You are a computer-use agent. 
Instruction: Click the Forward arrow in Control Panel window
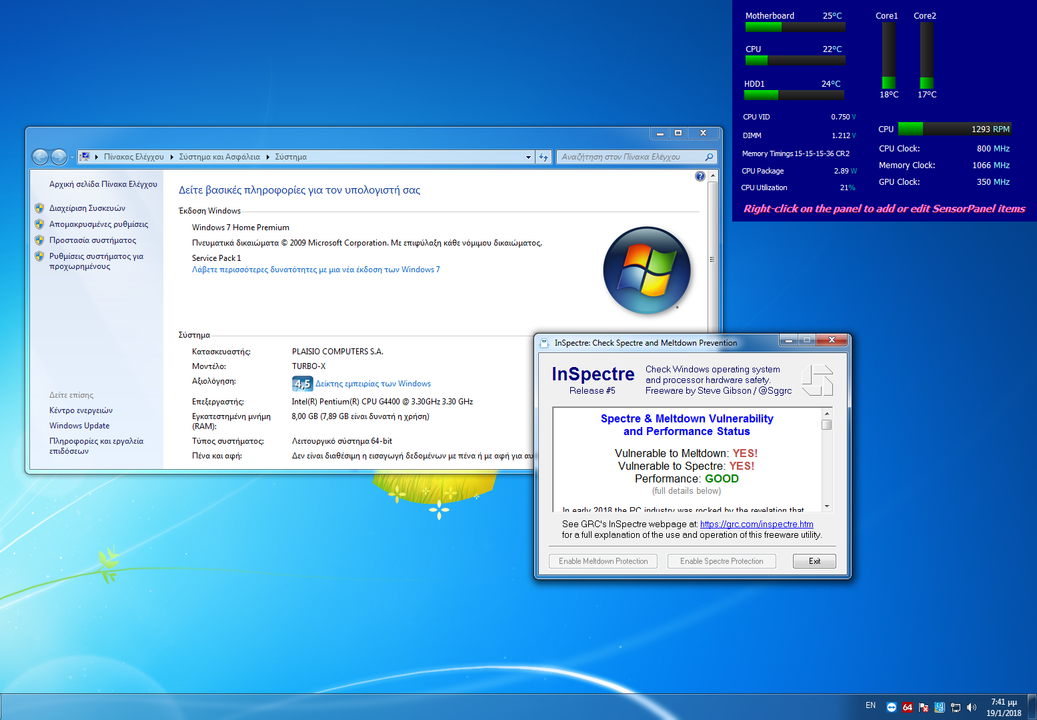coord(59,157)
